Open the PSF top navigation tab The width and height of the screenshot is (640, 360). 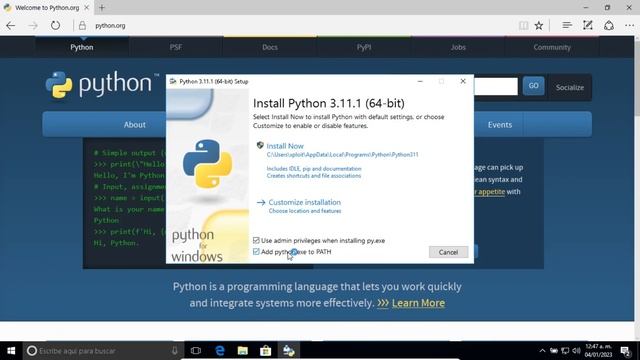coord(176,47)
